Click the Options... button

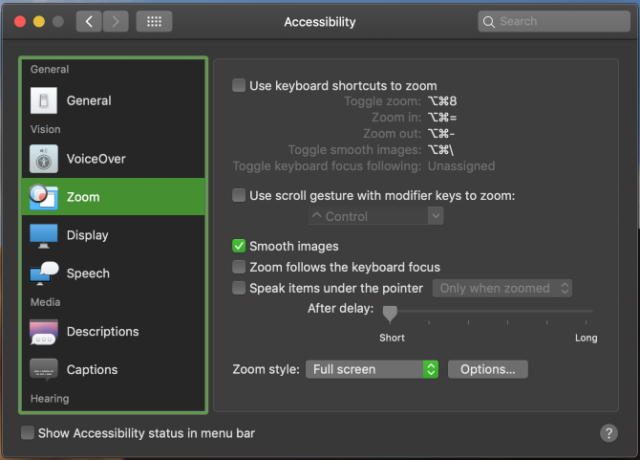point(488,369)
